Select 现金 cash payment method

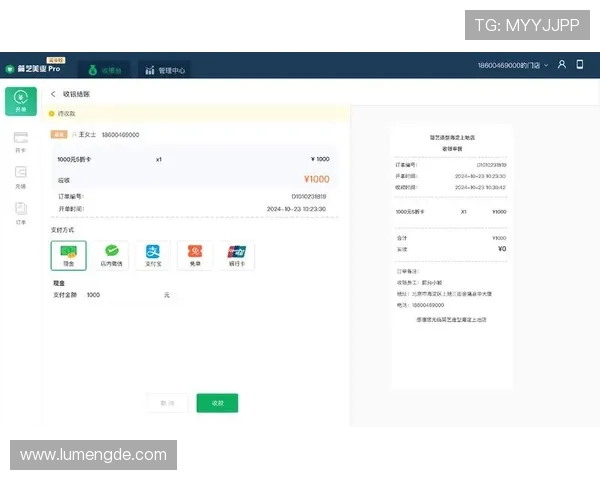[x=68, y=256]
